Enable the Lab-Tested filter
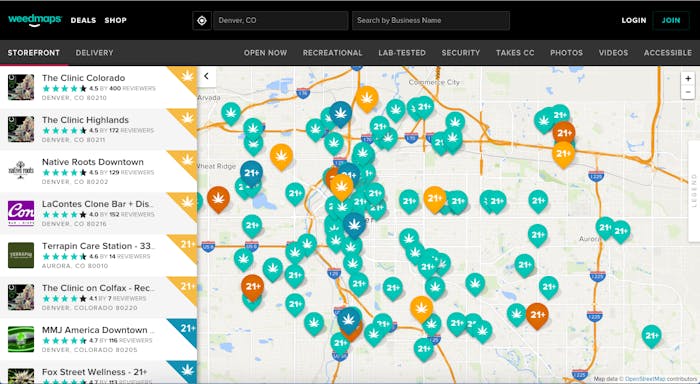The height and width of the screenshot is (384, 700). coord(402,53)
